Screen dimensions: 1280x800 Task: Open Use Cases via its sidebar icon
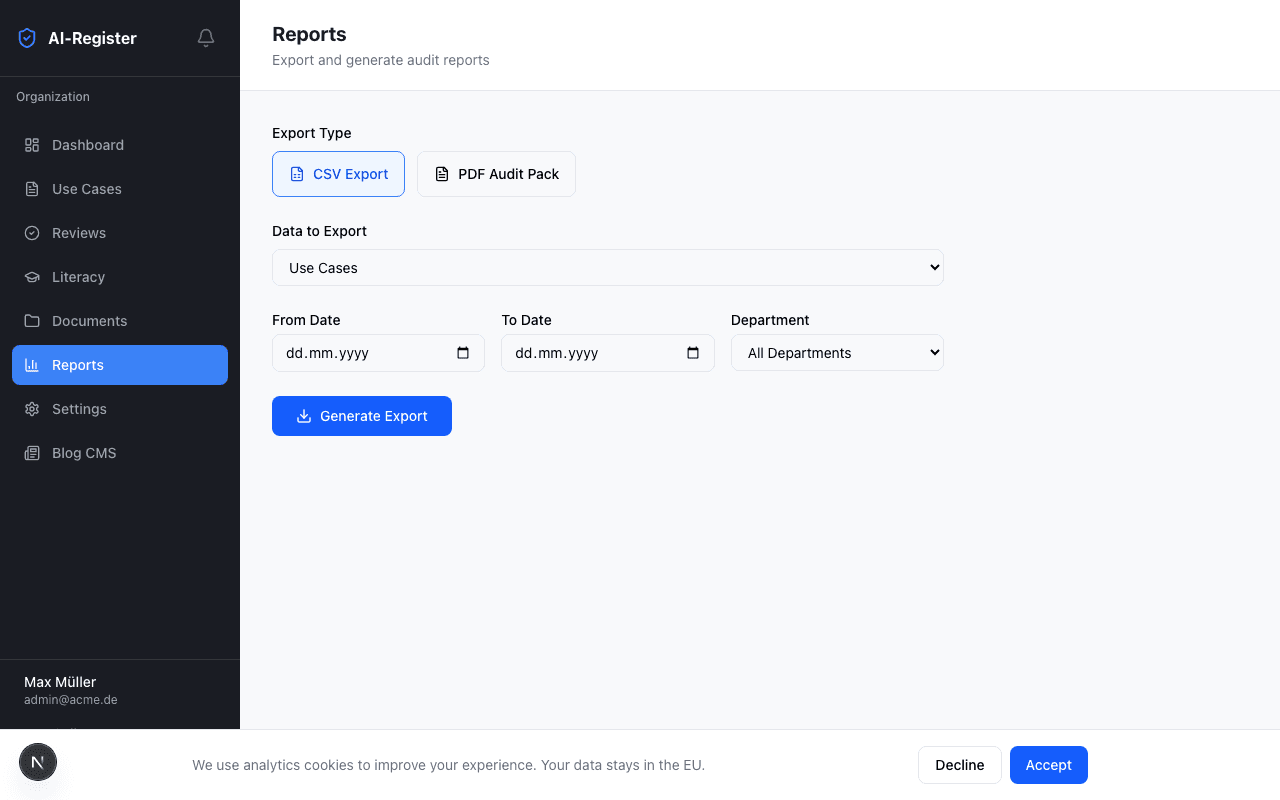click(31, 188)
